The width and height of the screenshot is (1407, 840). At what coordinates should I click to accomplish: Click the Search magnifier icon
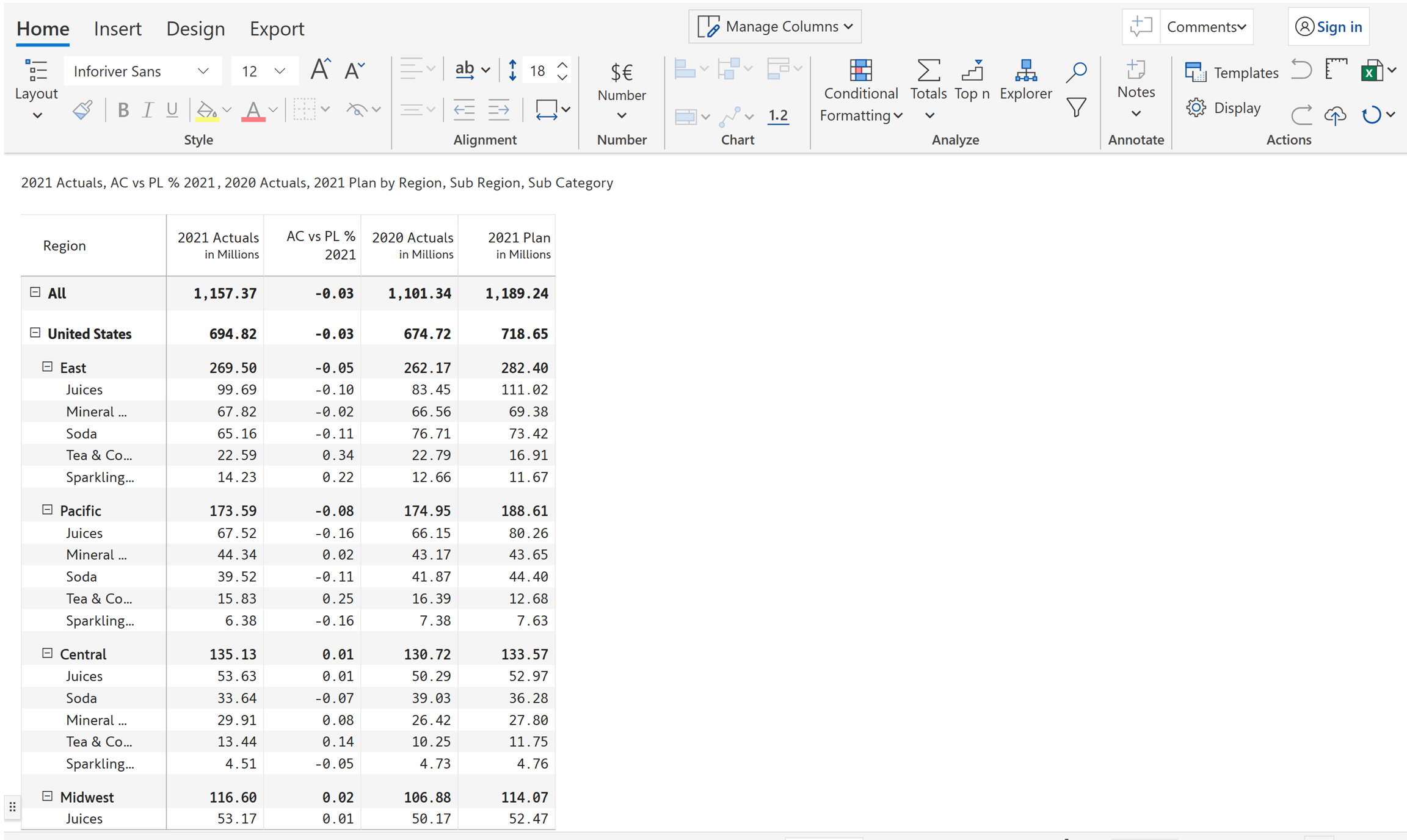coord(1076,71)
